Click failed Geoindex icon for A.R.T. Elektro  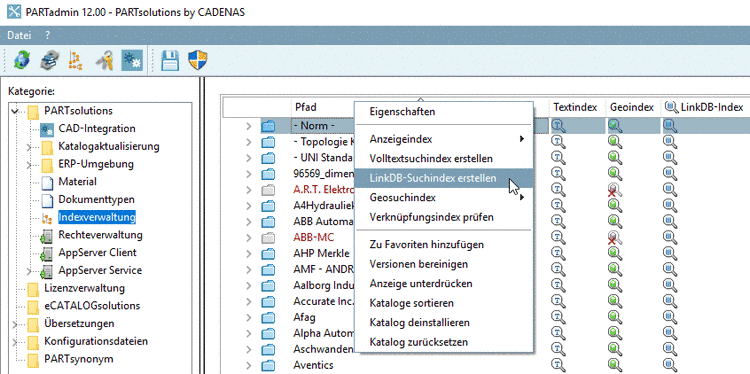[614, 190]
